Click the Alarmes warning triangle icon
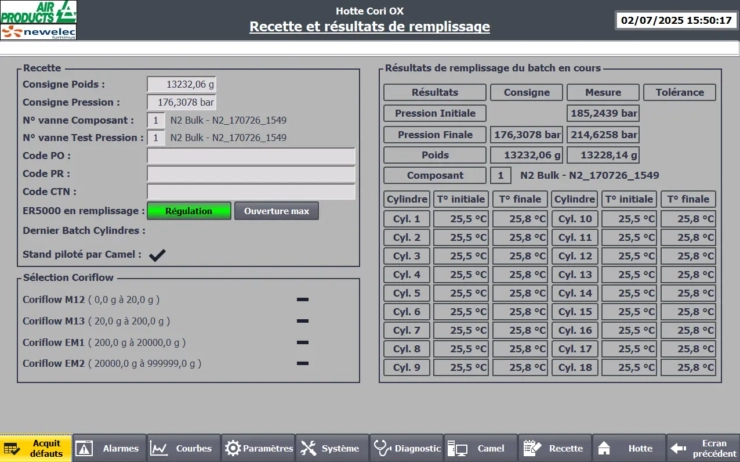This screenshot has height=462, width=740. [84, 448]
